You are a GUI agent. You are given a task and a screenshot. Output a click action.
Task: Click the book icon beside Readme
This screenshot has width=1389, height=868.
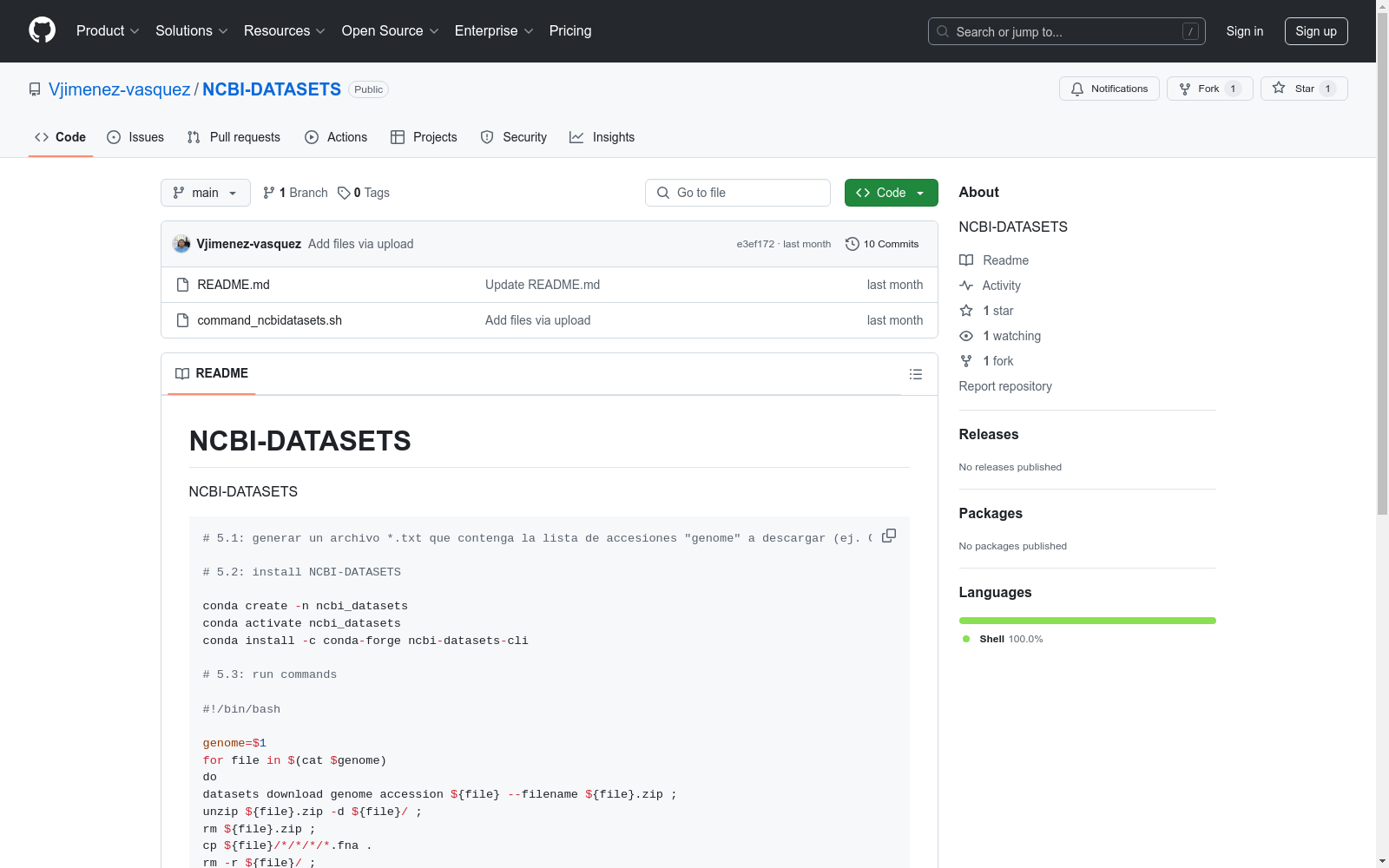pyautogui.click(x=966, y=260)
